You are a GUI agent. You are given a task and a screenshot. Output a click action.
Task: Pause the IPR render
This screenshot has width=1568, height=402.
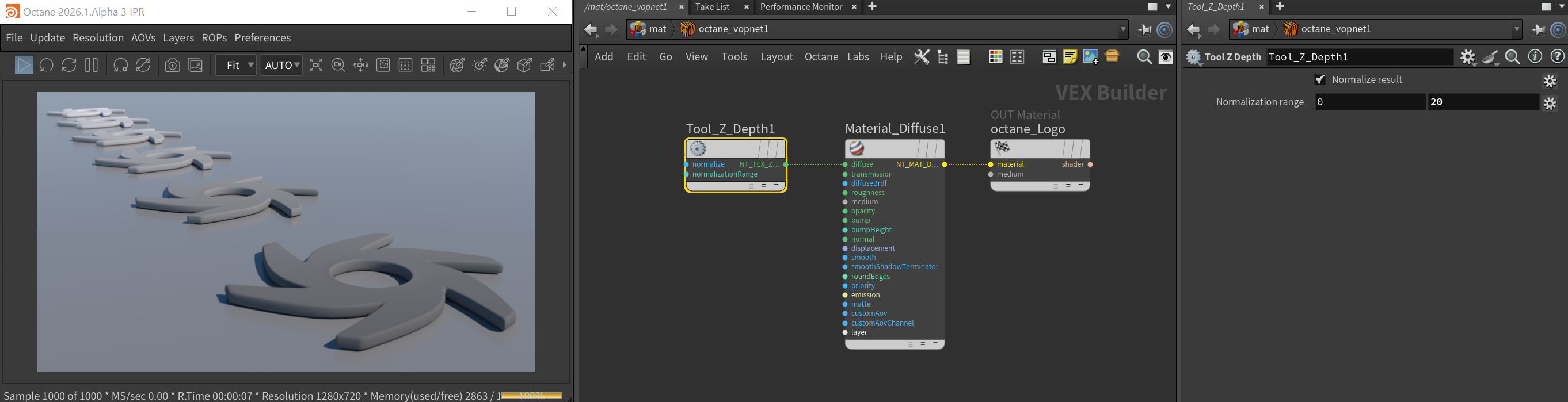pyautogui.click(x=92, y=65)
